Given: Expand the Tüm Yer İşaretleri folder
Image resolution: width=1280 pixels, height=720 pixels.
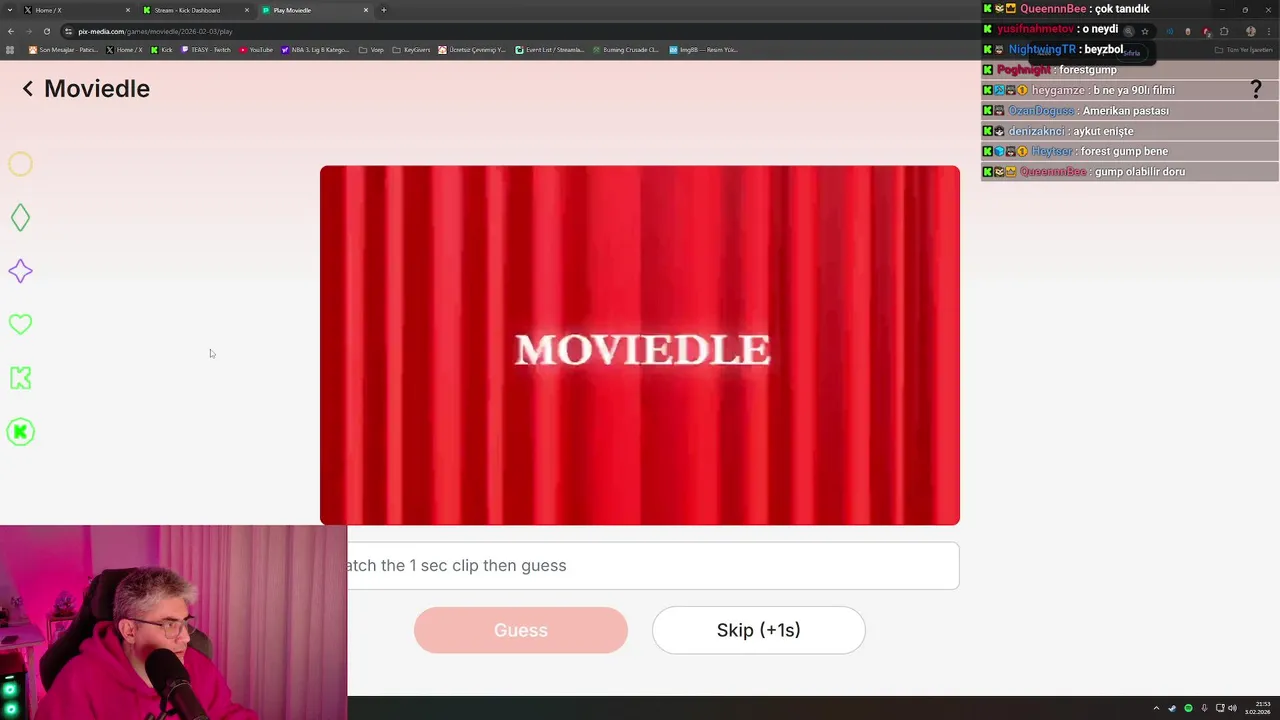Looking at the screenshot, I should point(1243,50).
